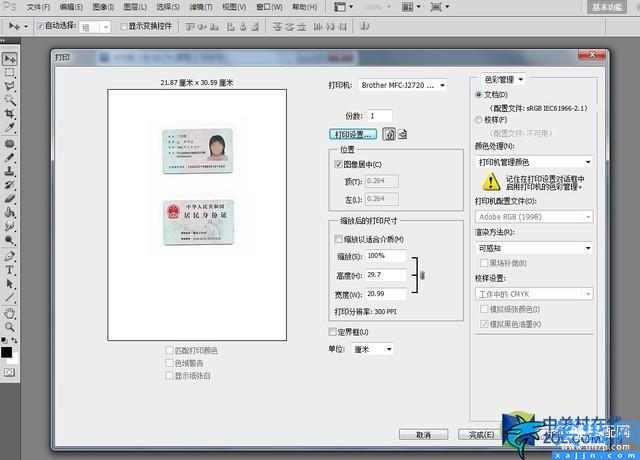Click the 打印设置 button

(353, 134)
